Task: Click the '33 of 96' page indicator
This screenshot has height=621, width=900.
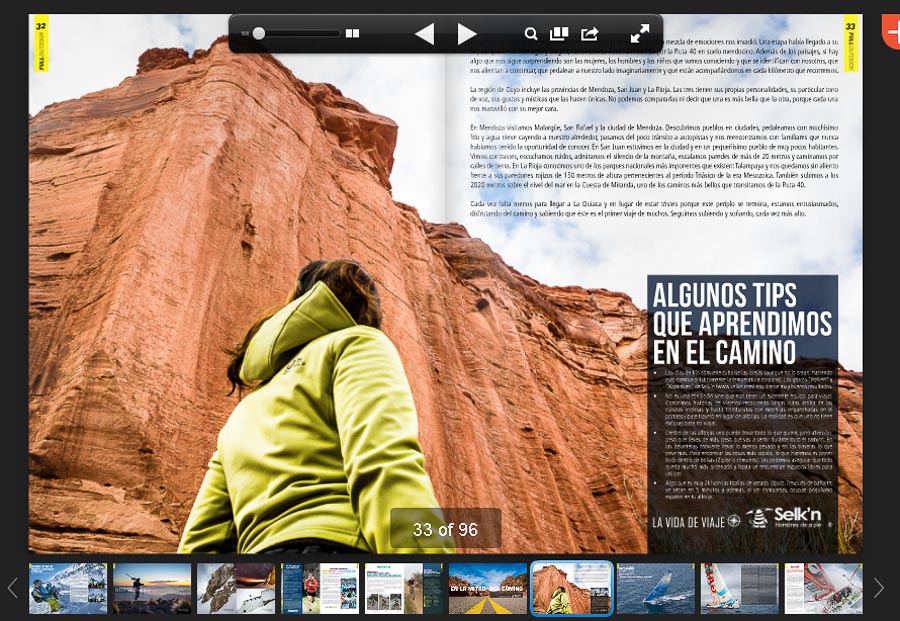Action: point(445,530)
